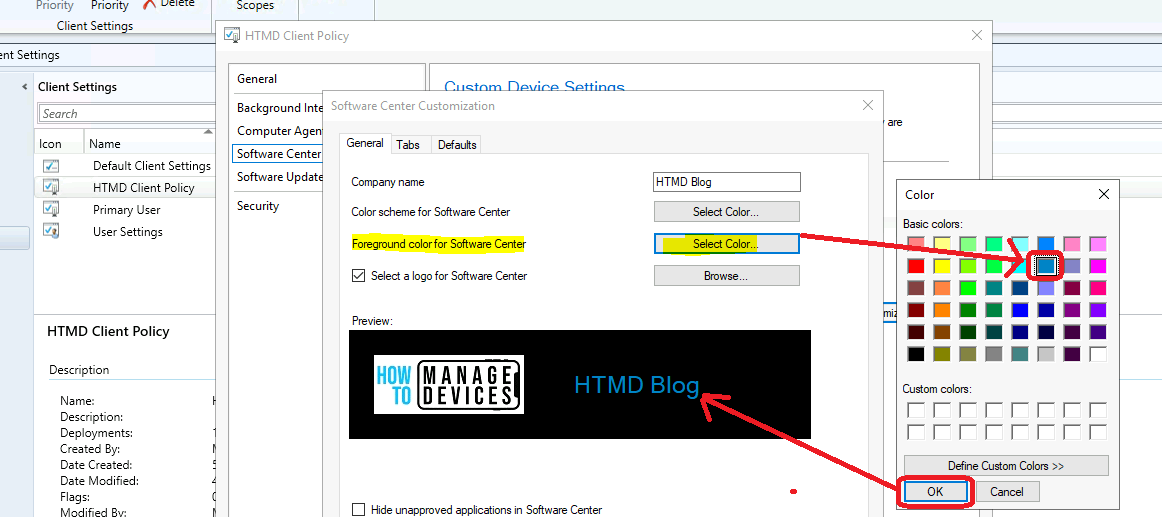This screenshot has height=517, width=1162.
Task: Click the Icon column header
Action: click(x=50, y=144)
